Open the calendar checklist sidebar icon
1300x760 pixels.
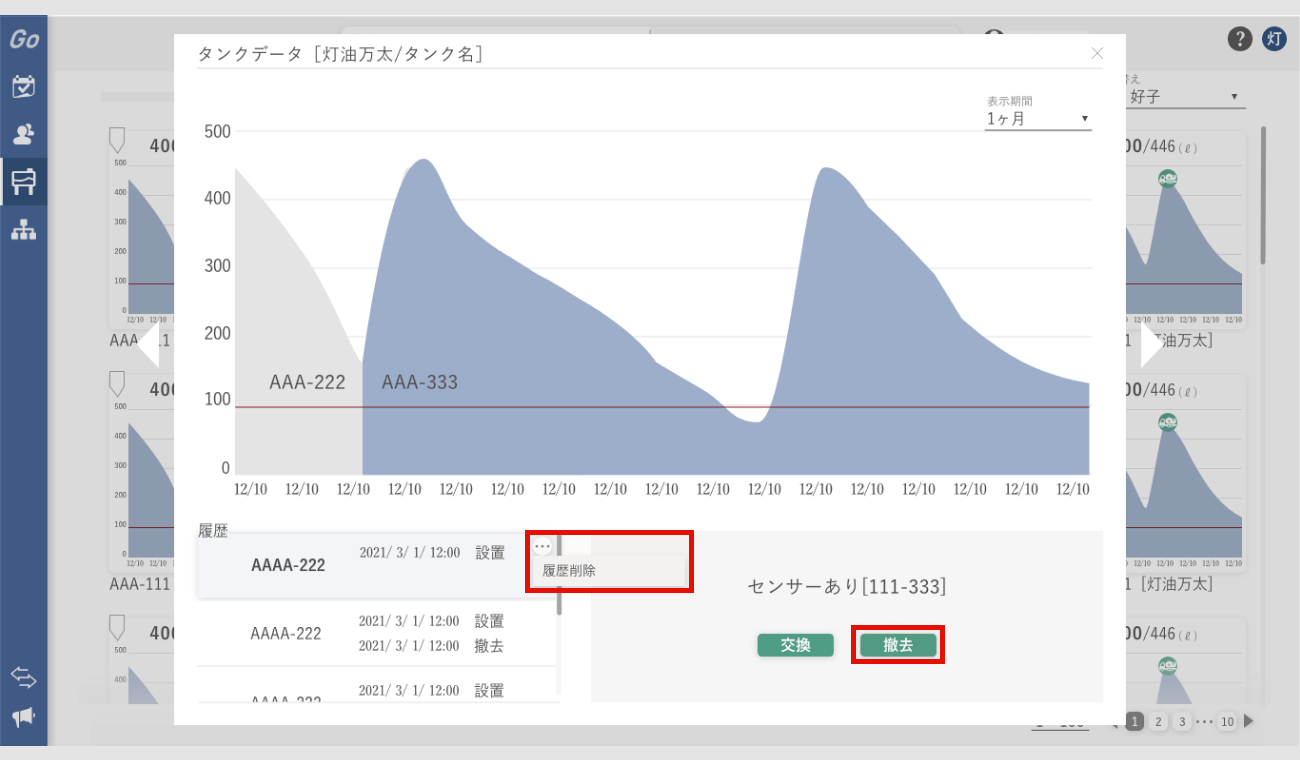[x=24, y=86]
